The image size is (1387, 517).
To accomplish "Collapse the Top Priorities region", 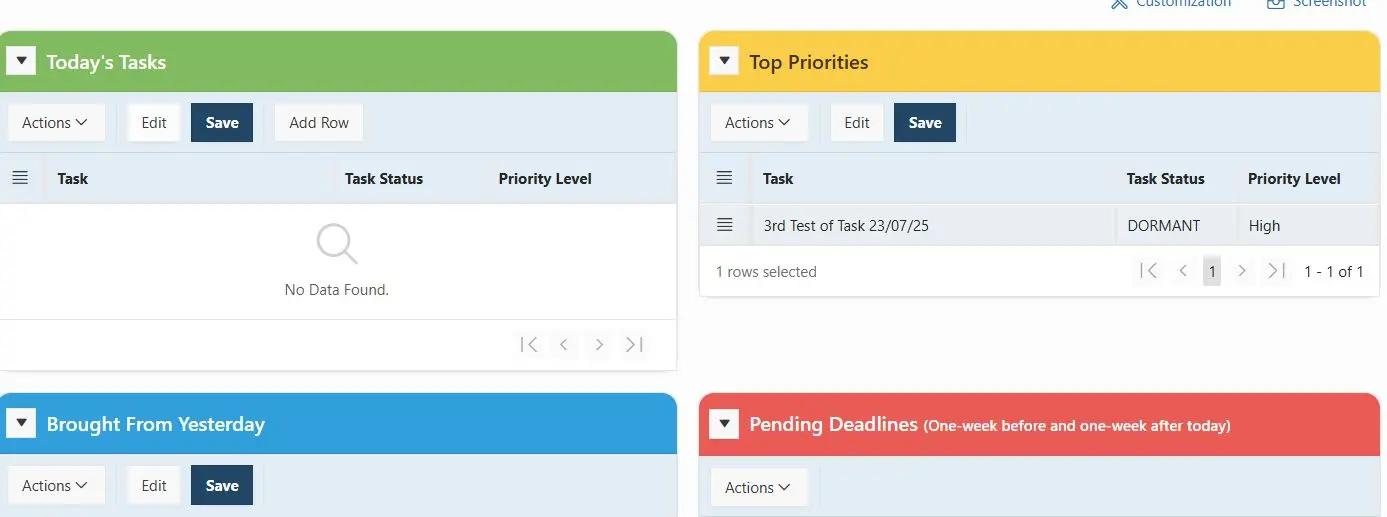I will tap(724, 61).
